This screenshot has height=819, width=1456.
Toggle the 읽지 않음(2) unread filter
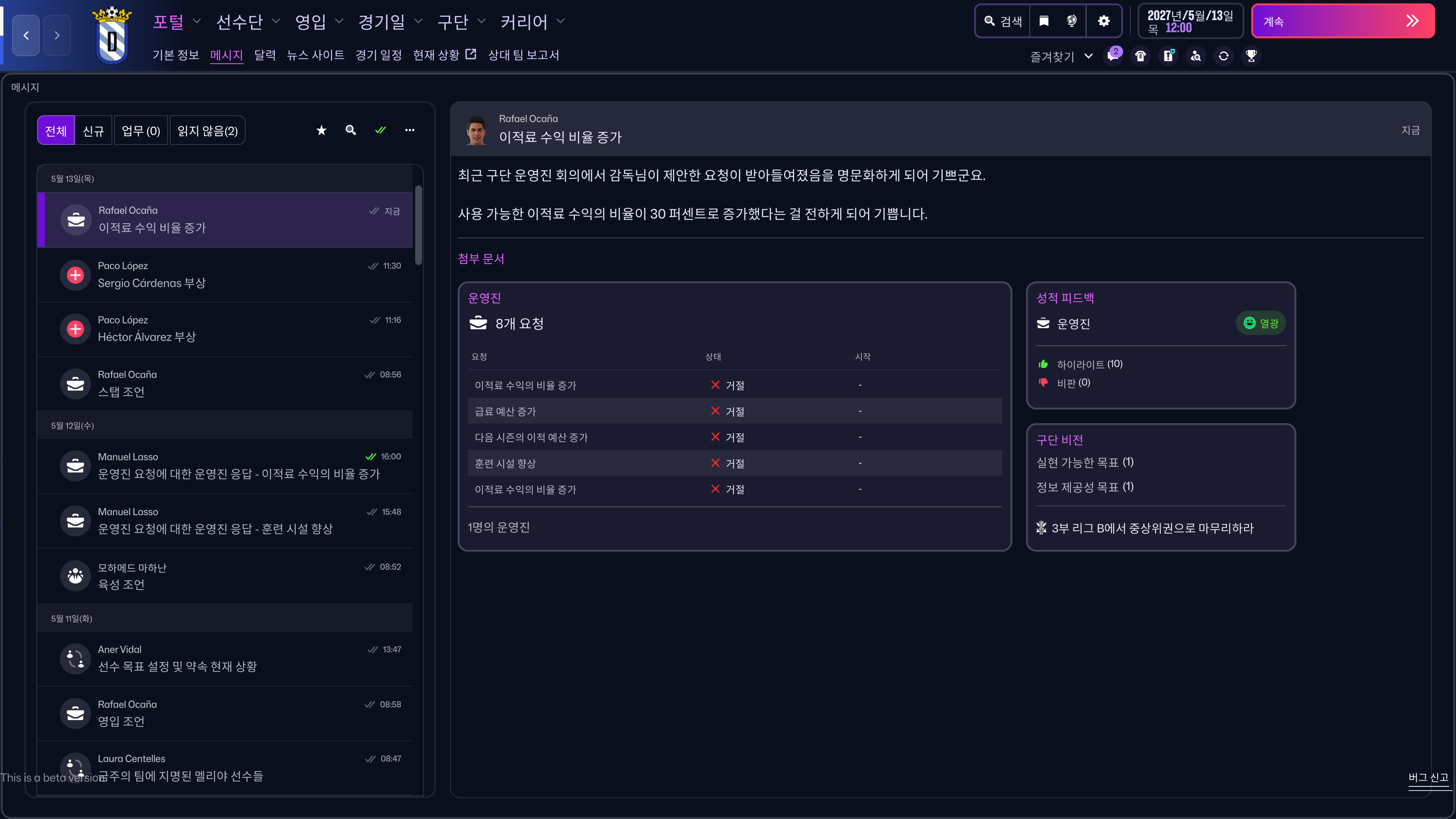pyautogui.click(x=207, y=131)
